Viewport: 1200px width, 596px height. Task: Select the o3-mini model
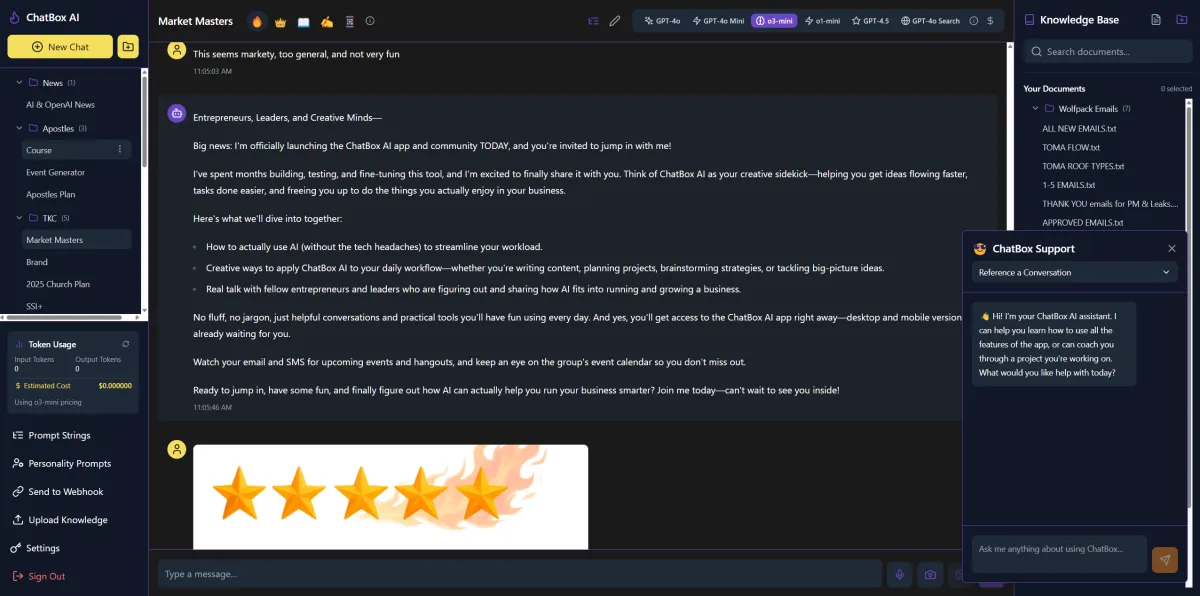[x=774, y=20]
